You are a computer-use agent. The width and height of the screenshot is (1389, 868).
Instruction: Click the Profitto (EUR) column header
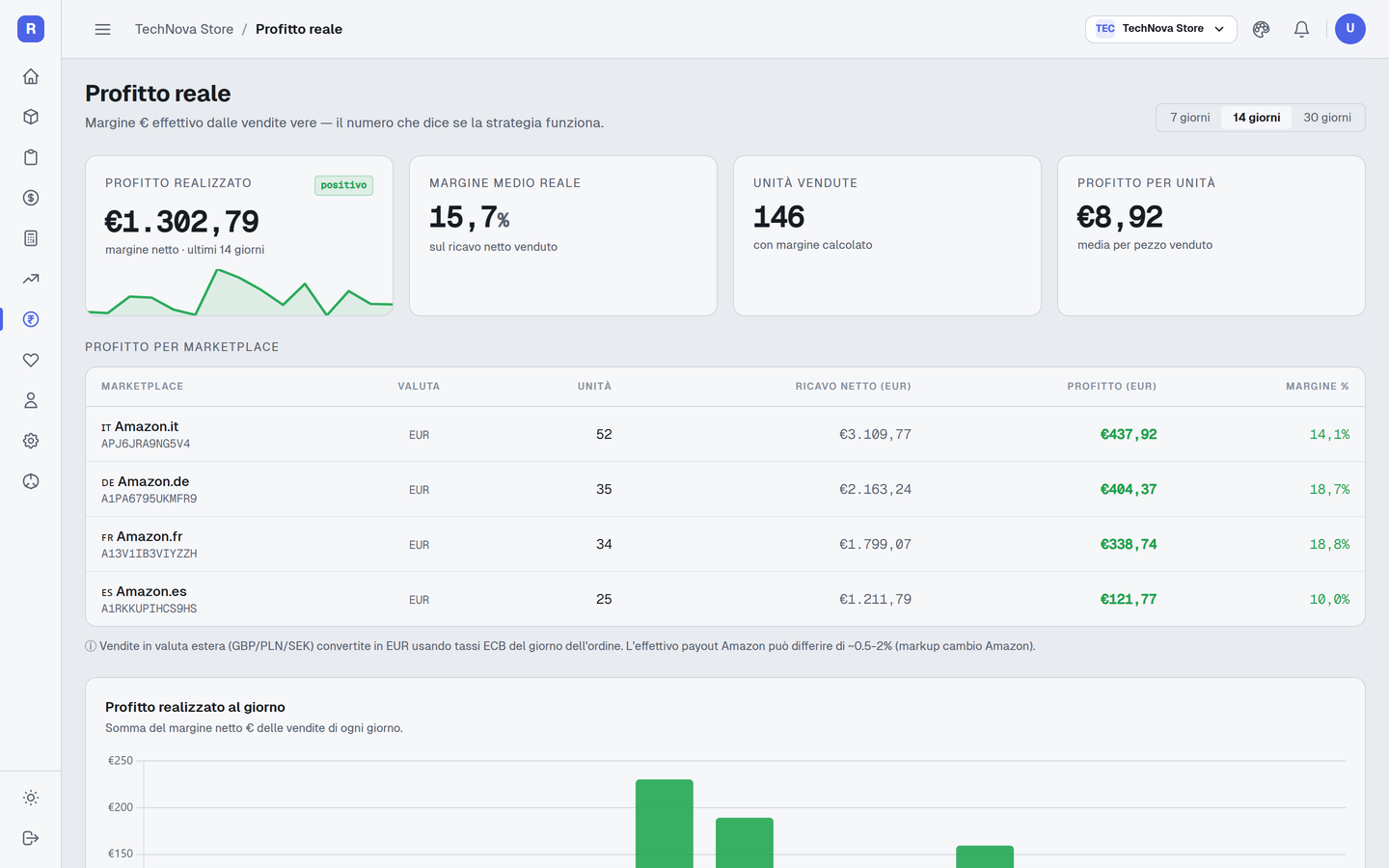(x=1111, y=386)
